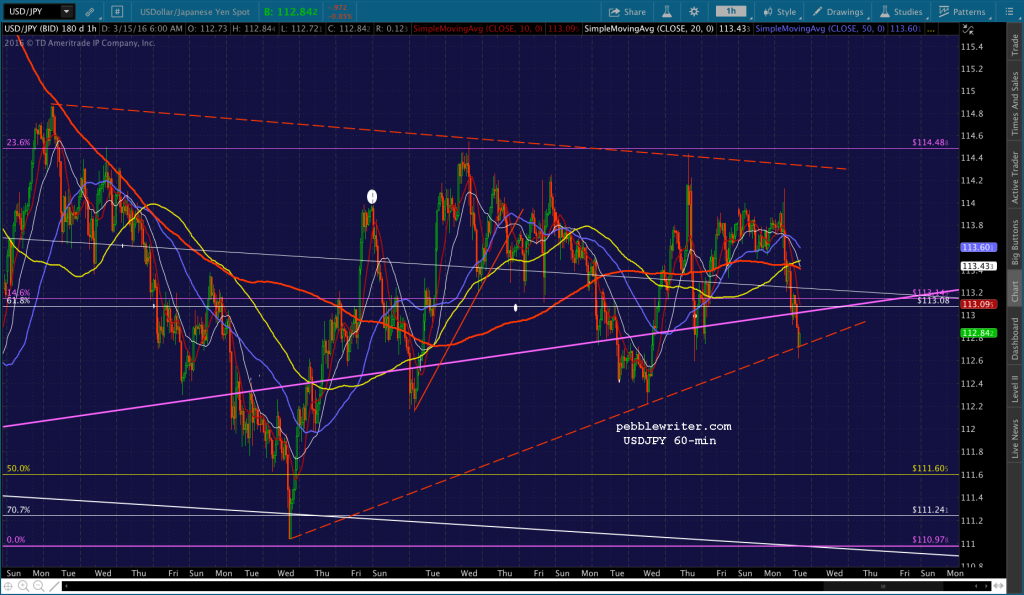Screen dimensions: 1024x595
Task: Click the 113.09 red price bubble
Action: [x=978, y=304]
